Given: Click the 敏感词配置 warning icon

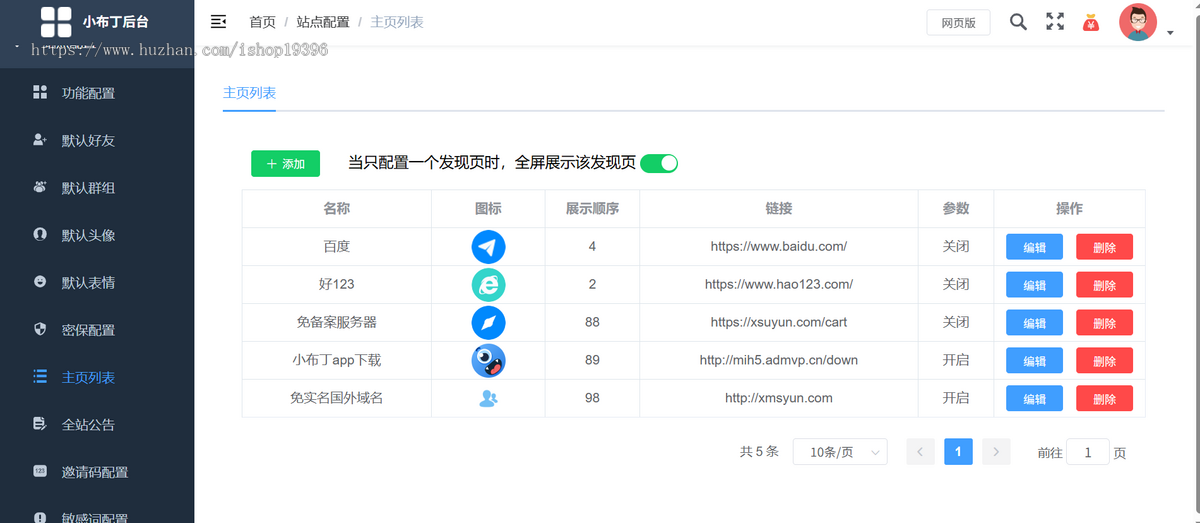Looking at the screenshot, I should (x=40, y=518).
